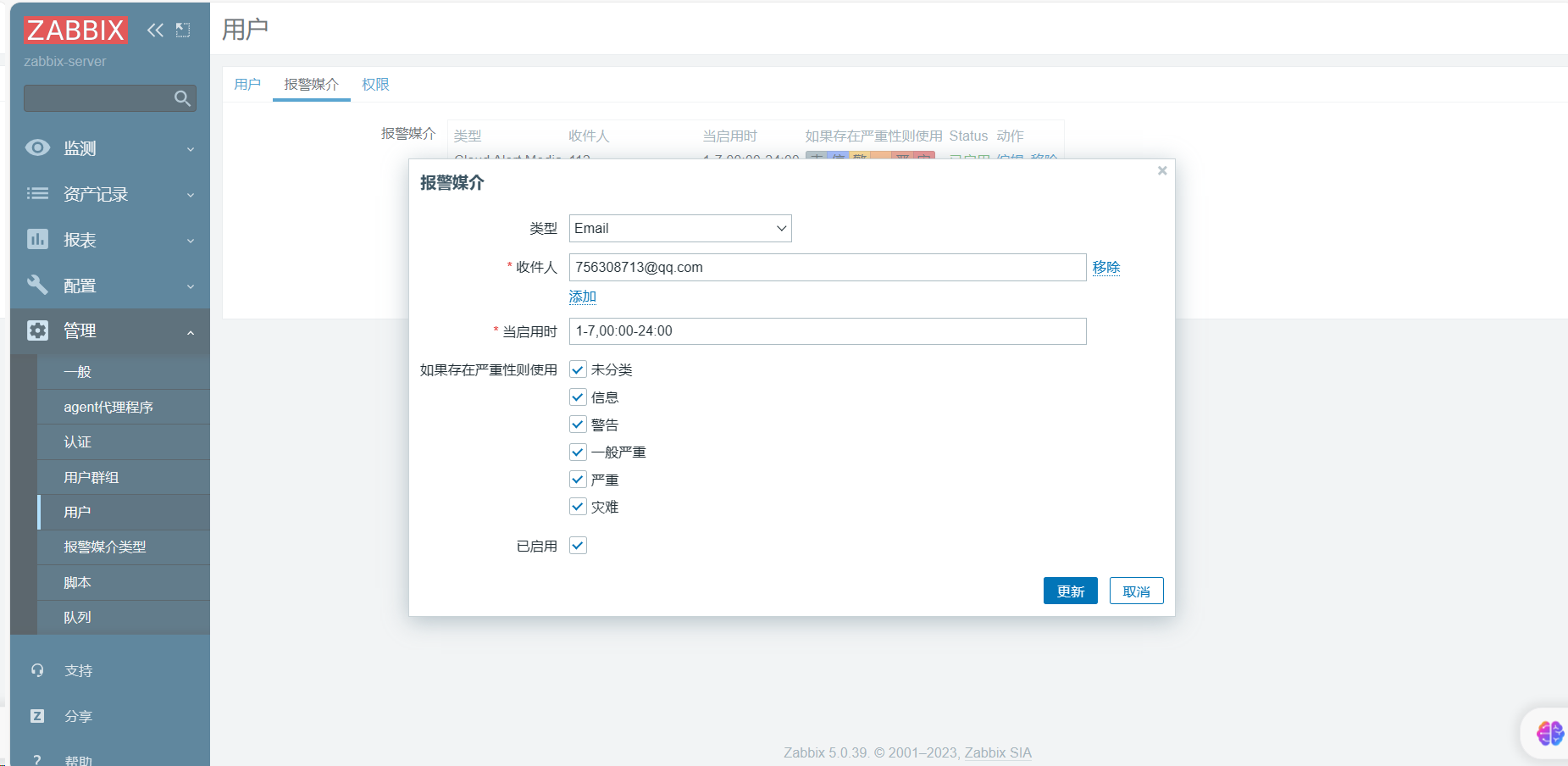
Task: Open 脚本 in the sidebar
Action: 124,582
